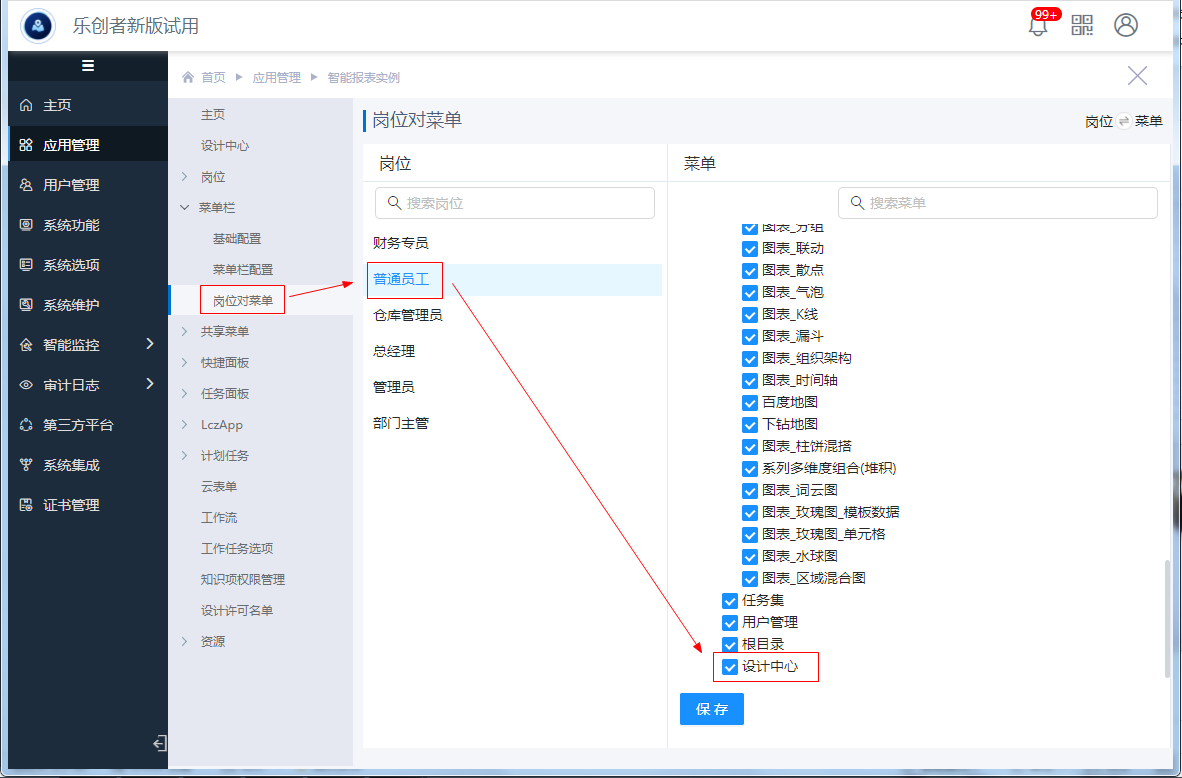Uncheck the 设计中心 checkbox
Viewport: 1182px width, 778px height.
[x=730, y=667]
